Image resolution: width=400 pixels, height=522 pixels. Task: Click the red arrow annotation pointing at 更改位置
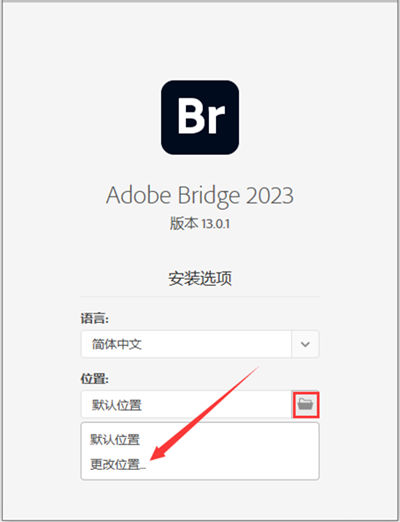[204, 414]
